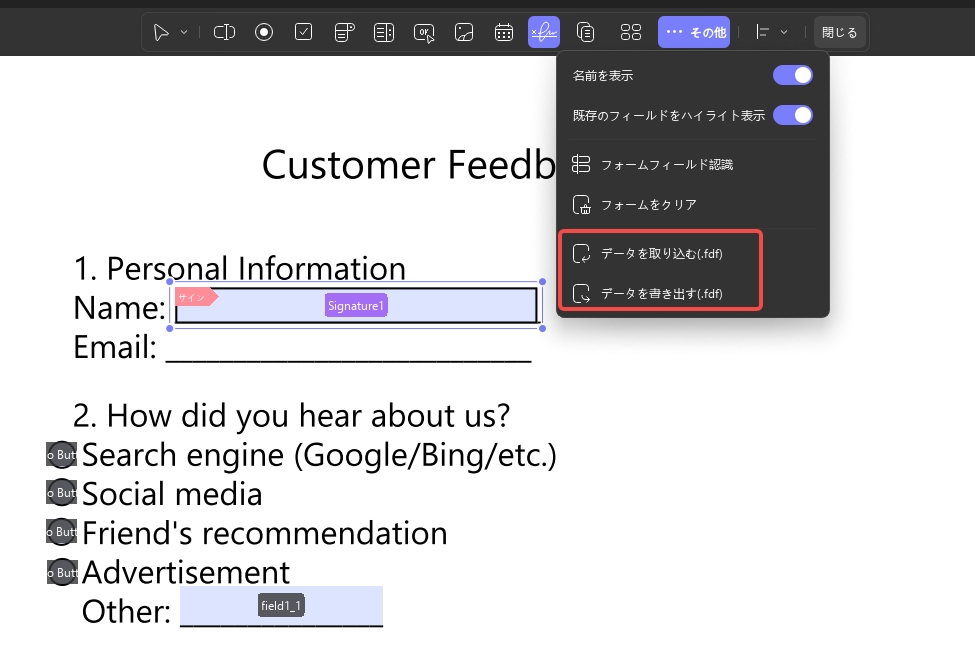The image size is (975, 661).
Task: Select the signature field tool
Action: [543, 32]
